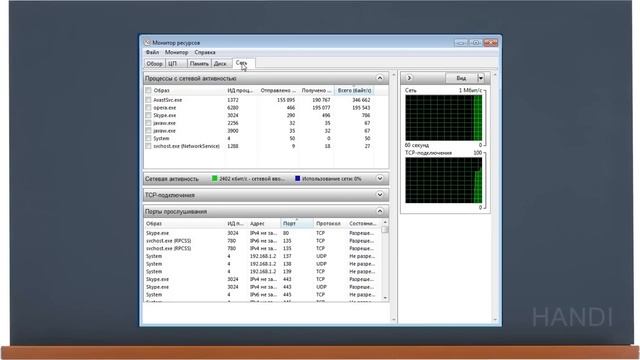Viewport: 640px width, 360px height.
Task: Click the listening ports scrollbar down arrow
Action: (385, 298)
